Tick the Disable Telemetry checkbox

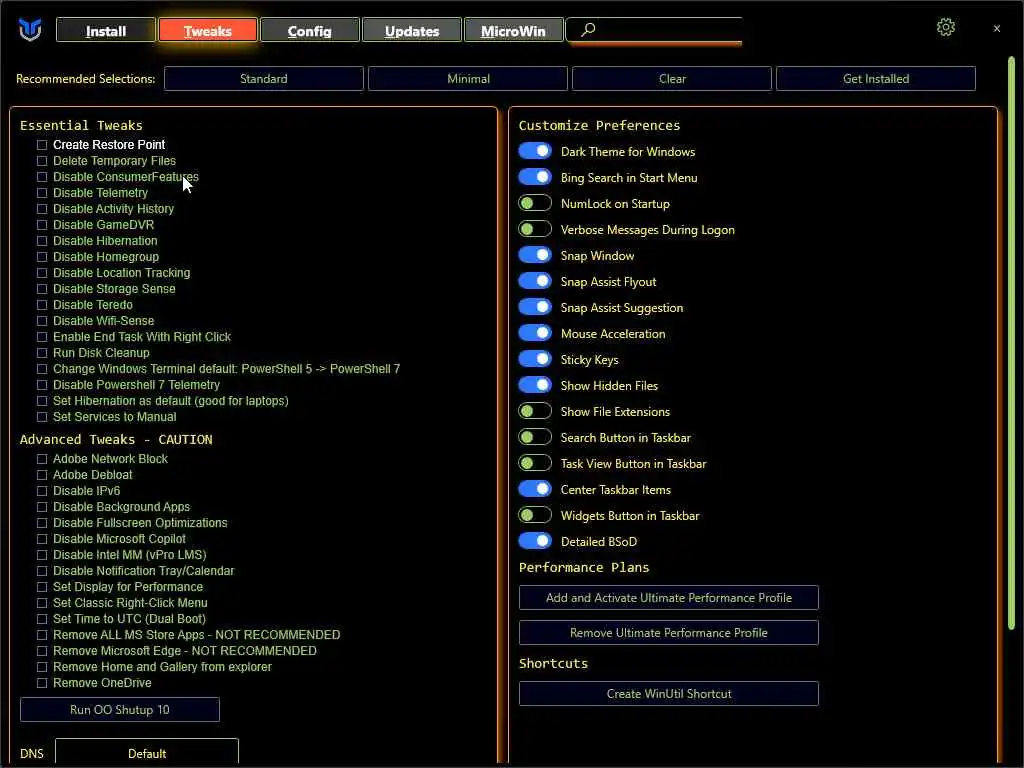(x=42, y=193)
